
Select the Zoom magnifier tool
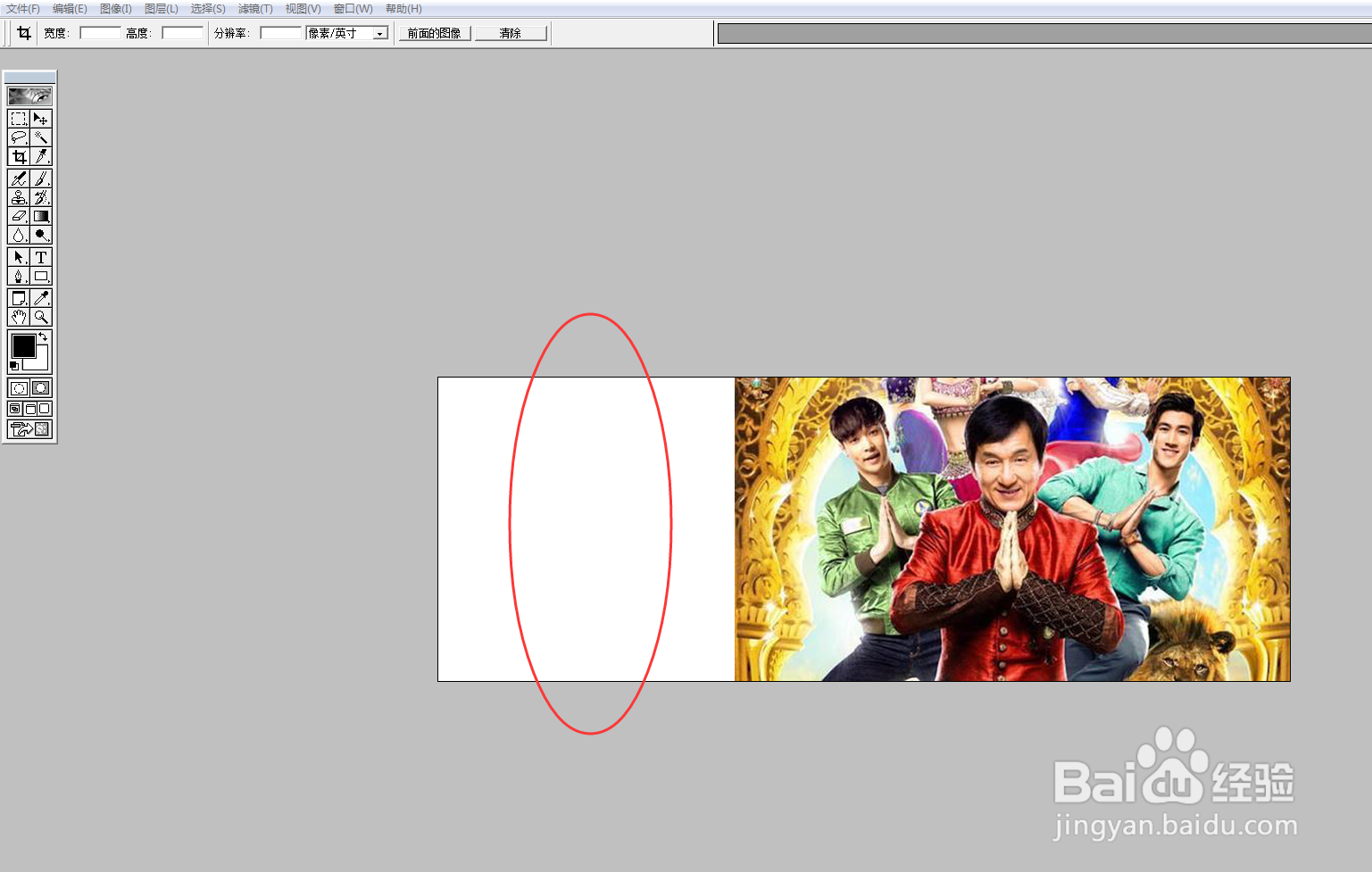point(41,317)
